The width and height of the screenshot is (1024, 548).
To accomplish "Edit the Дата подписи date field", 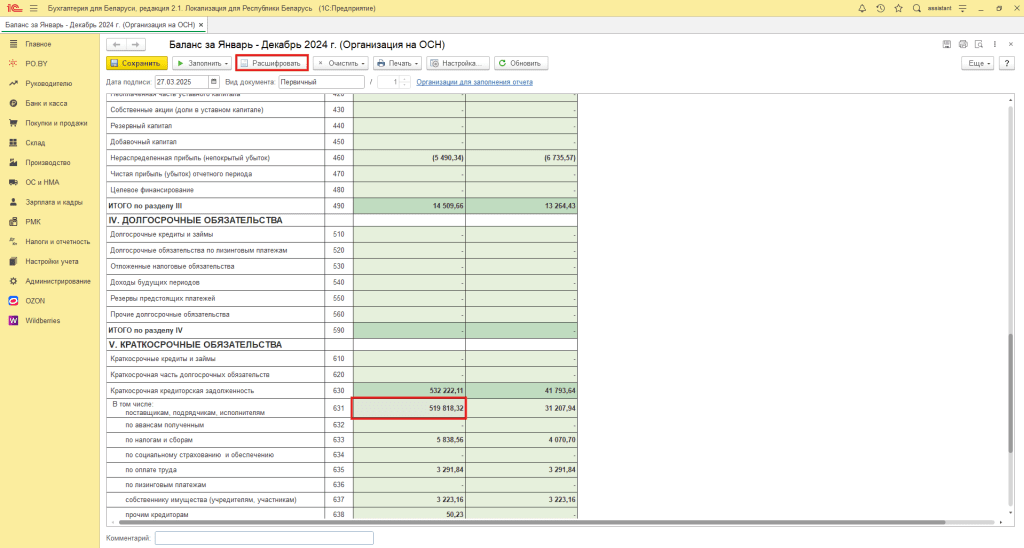I will coord(181,82).
